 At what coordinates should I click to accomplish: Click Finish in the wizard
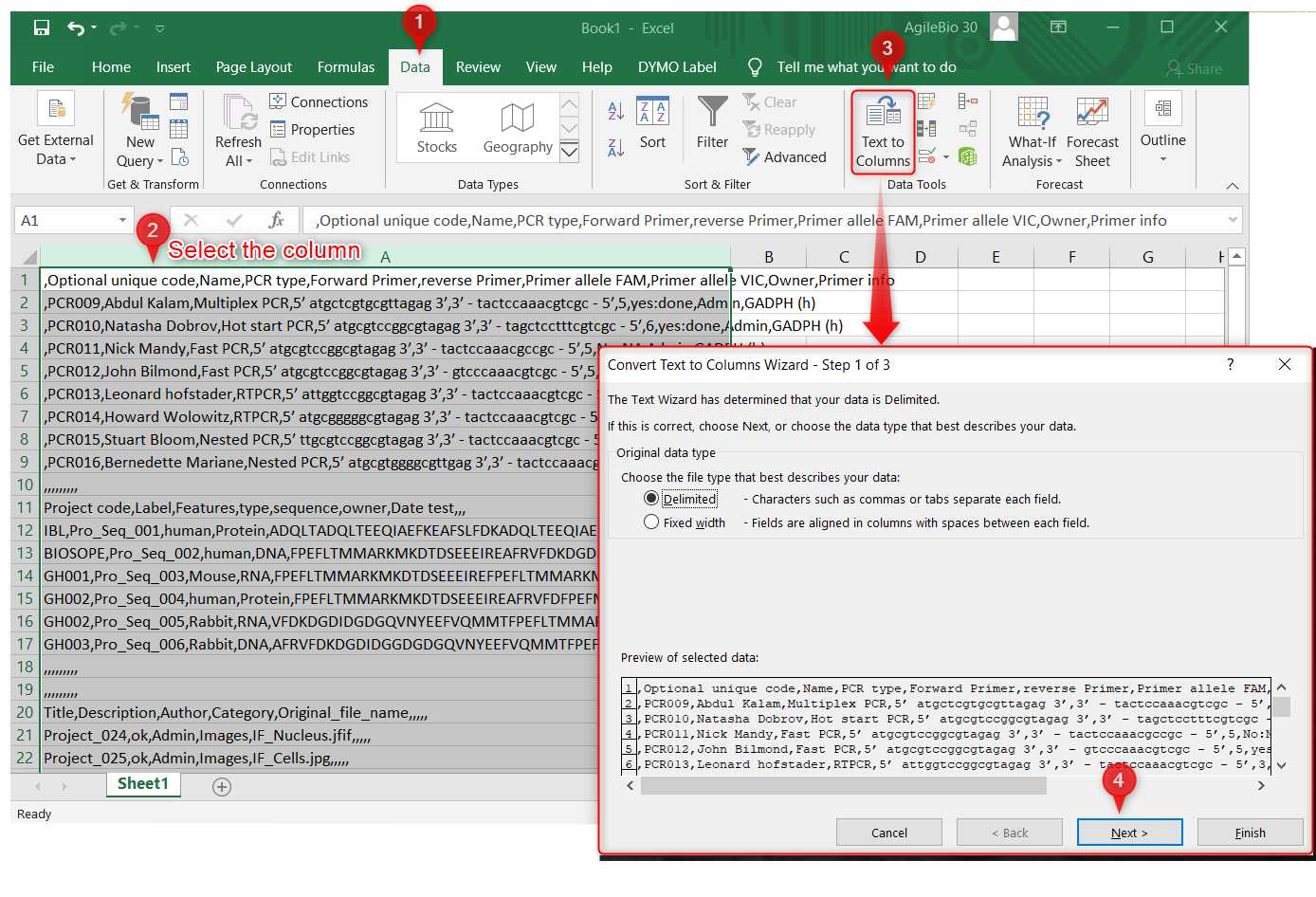pos(1250,833)
